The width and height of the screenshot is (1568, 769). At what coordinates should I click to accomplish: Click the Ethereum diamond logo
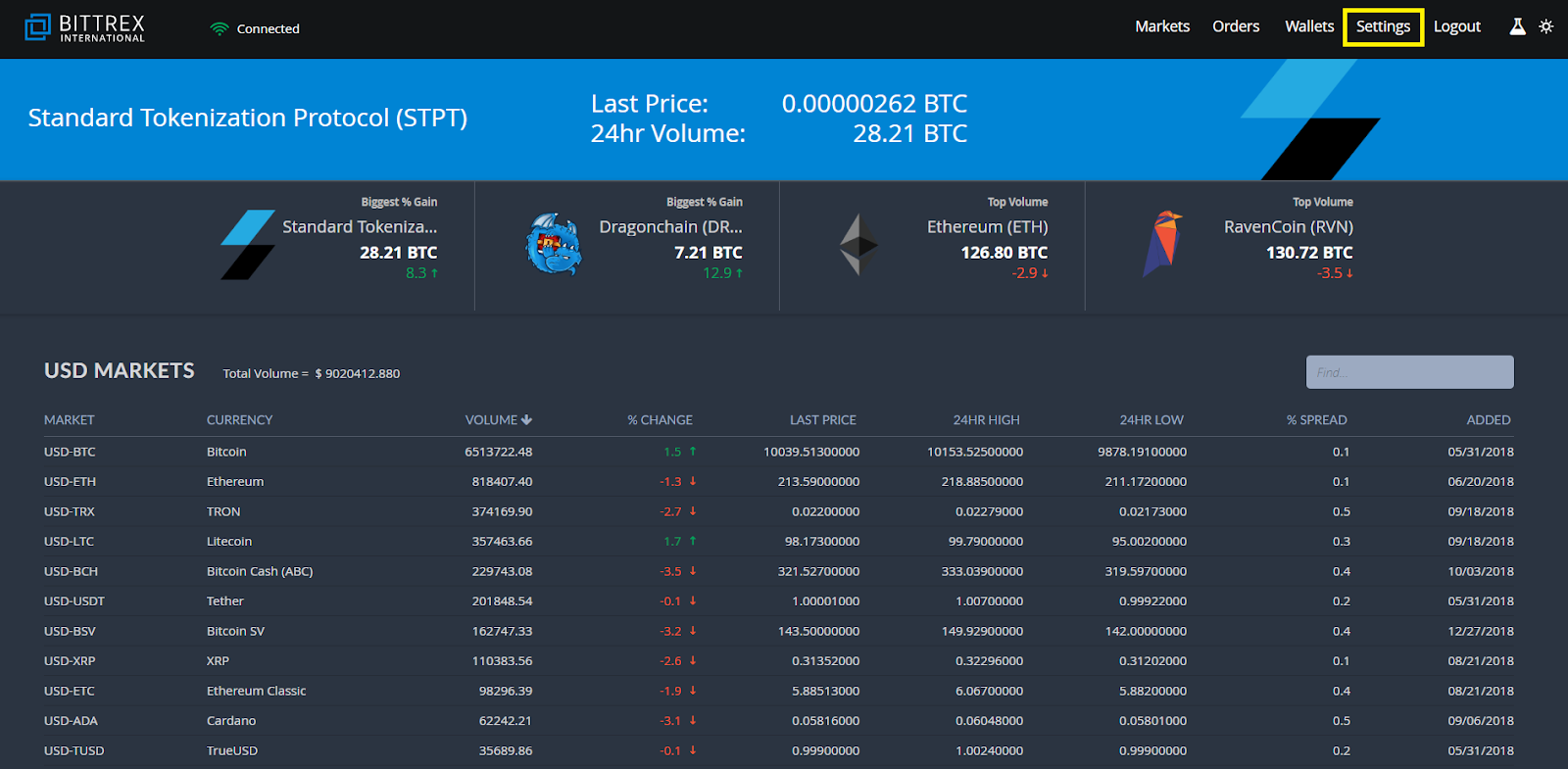pos(859,244)
